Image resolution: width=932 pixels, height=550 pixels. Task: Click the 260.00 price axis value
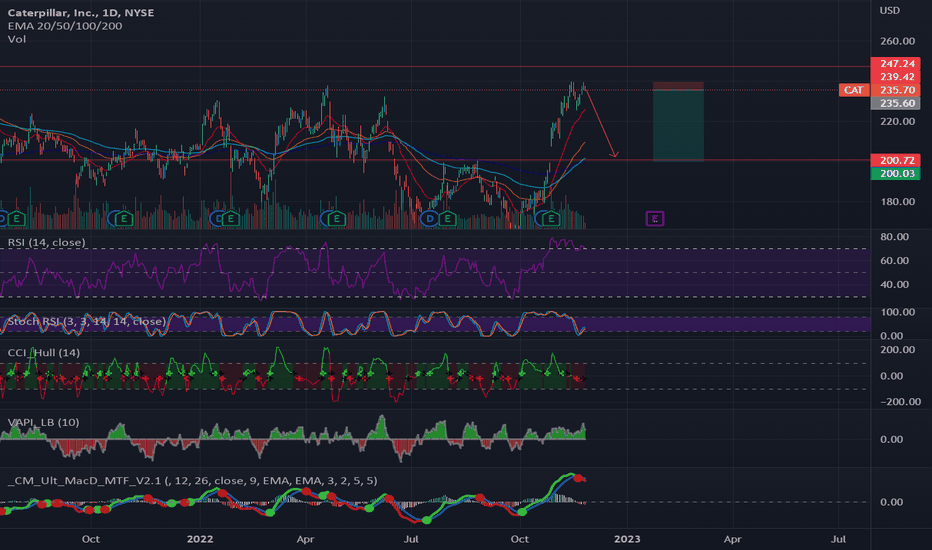tap(898, 41)
